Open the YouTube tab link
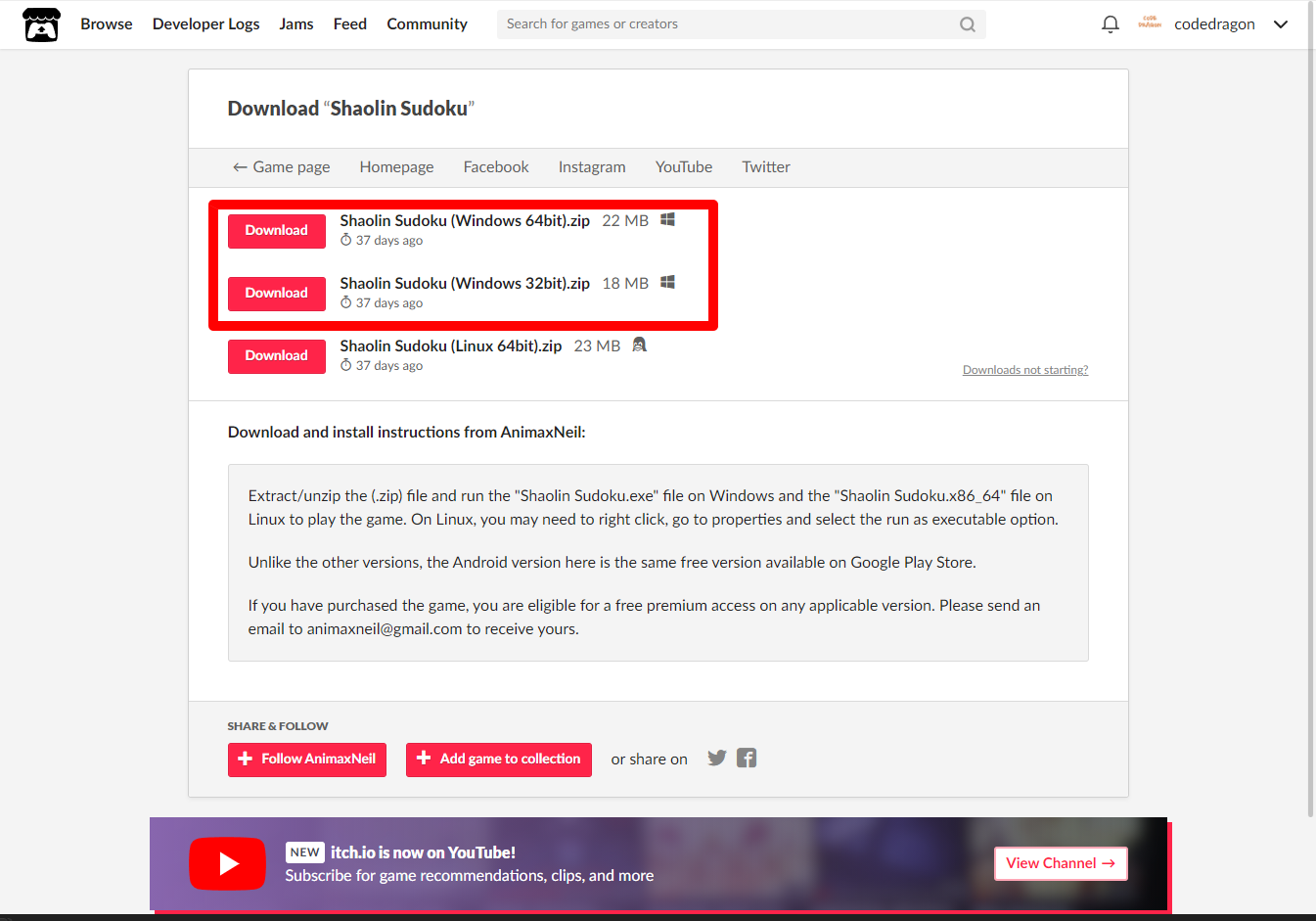 pyautogui.click(x=684, y=167)
